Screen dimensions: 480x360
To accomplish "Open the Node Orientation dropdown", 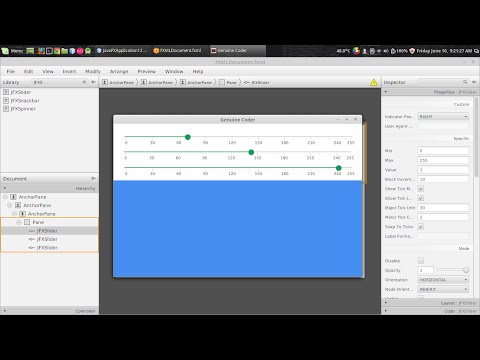I will 443,289.
